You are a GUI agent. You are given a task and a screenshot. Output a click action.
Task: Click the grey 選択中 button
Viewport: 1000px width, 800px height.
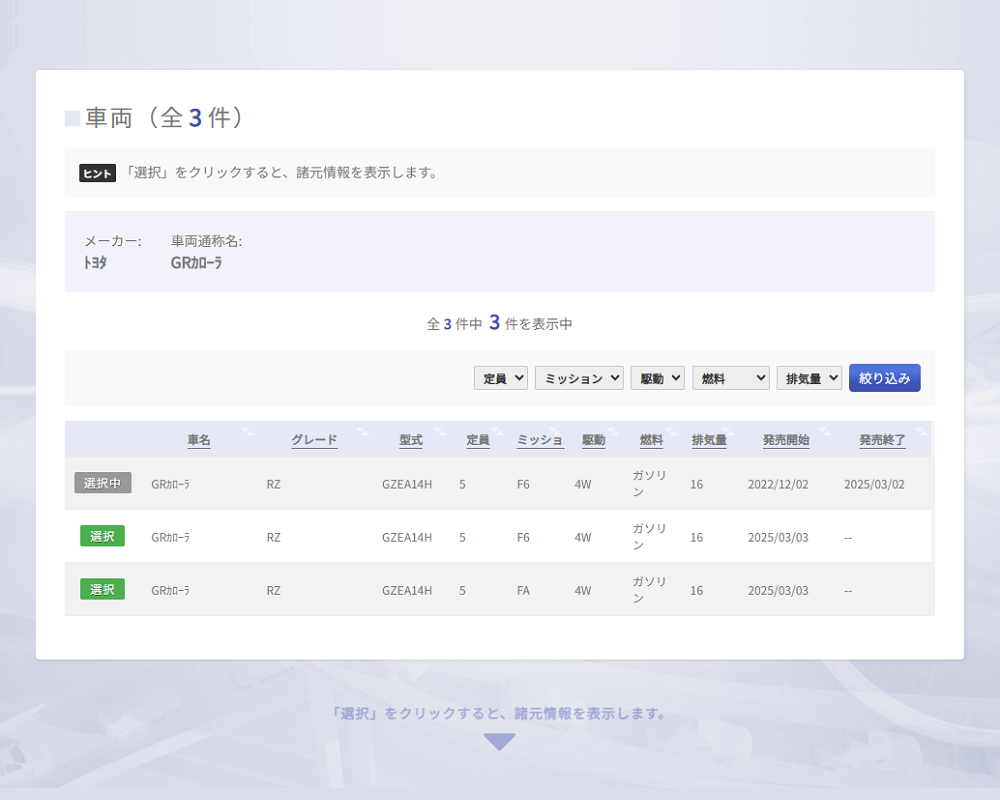[103, 483]
